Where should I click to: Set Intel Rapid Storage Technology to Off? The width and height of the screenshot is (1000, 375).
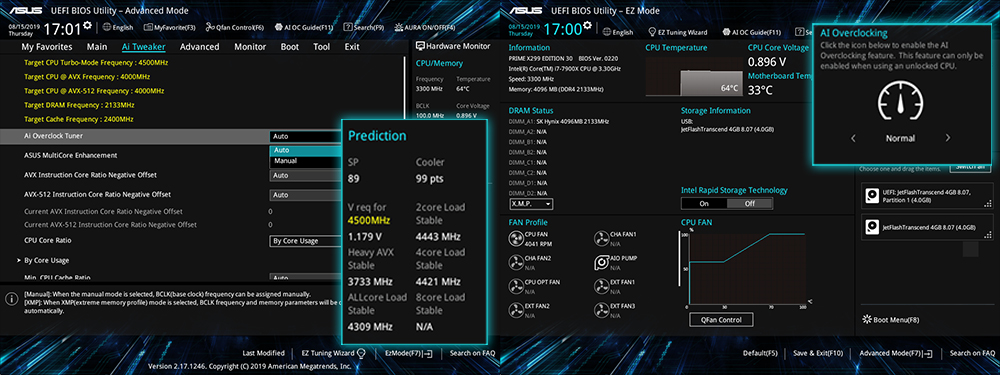point(749,203)
